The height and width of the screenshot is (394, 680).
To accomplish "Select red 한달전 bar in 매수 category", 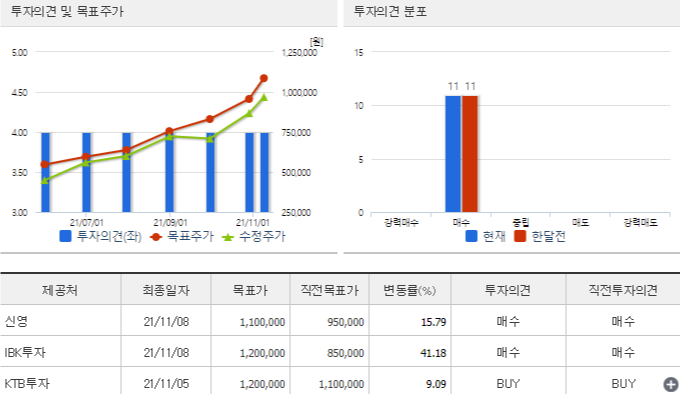I will pos(470,154).
